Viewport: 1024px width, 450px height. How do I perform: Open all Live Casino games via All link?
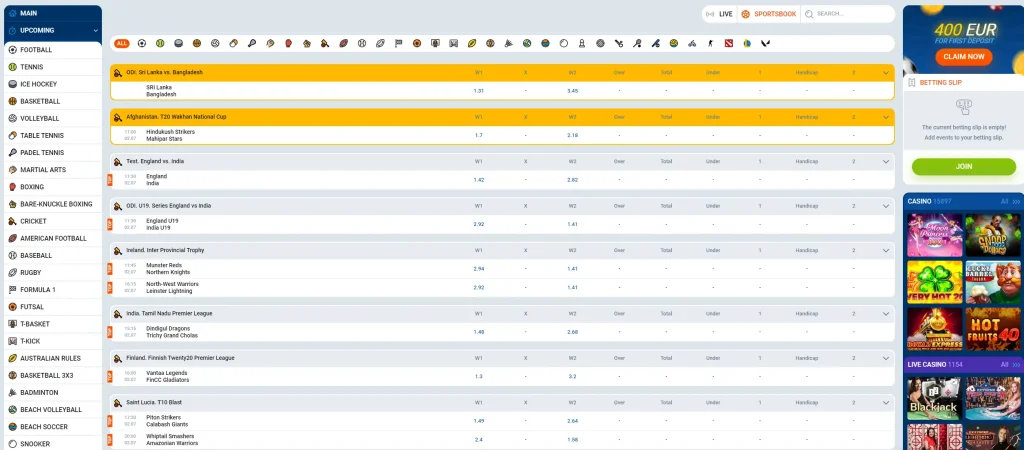point(1010,364)
